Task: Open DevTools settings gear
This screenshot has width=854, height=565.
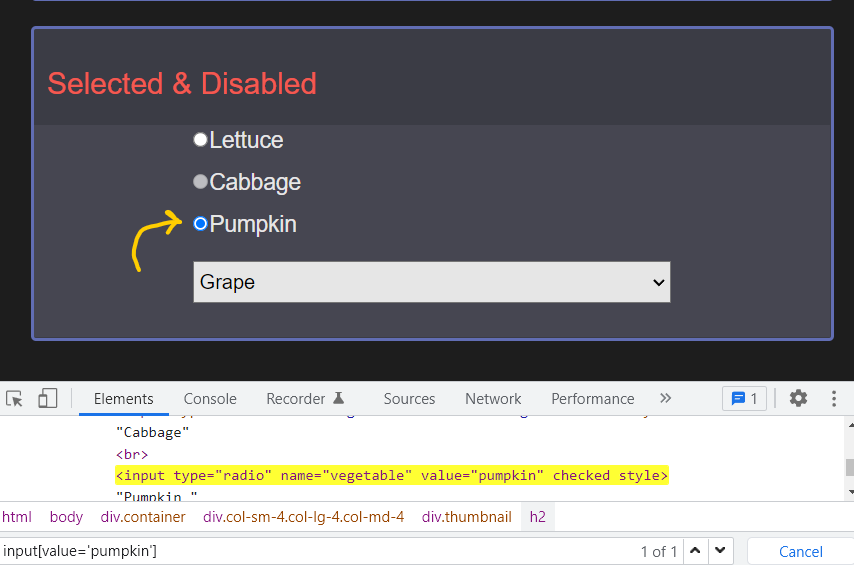Action: [x=798, y=398]
